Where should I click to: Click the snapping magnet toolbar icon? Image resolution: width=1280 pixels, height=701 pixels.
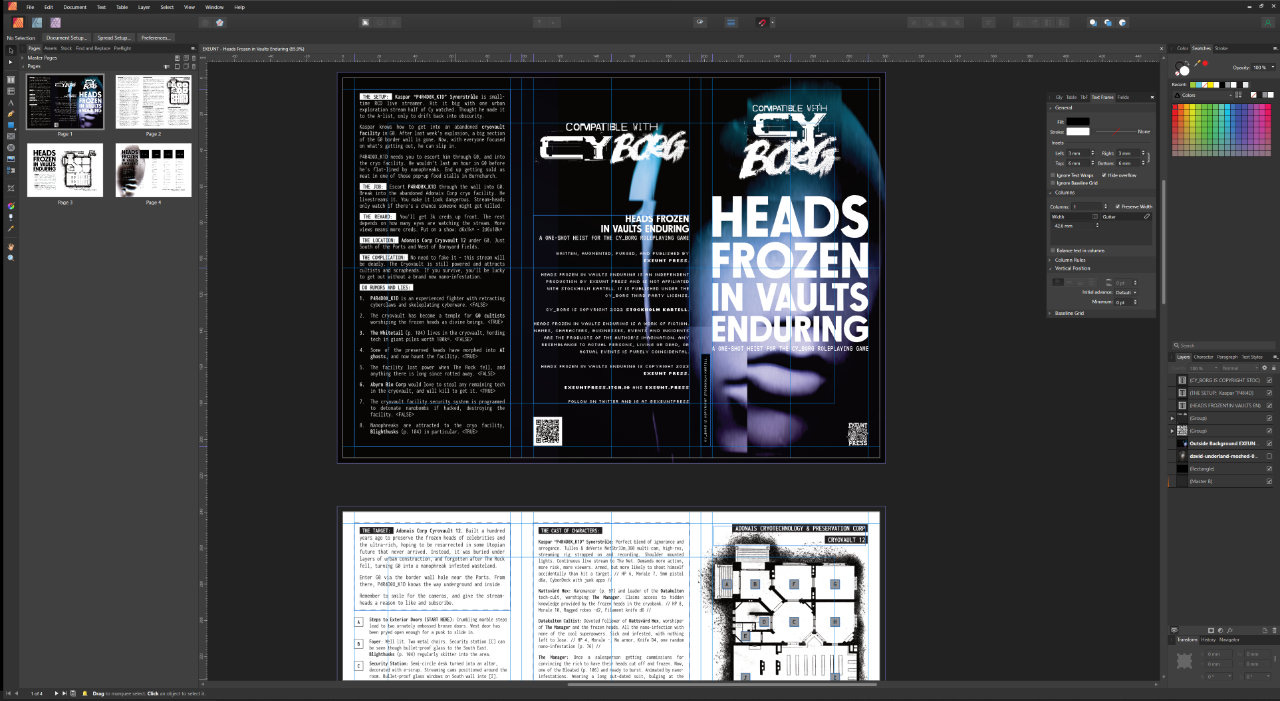pyautogui.click(x=763, y=22)
